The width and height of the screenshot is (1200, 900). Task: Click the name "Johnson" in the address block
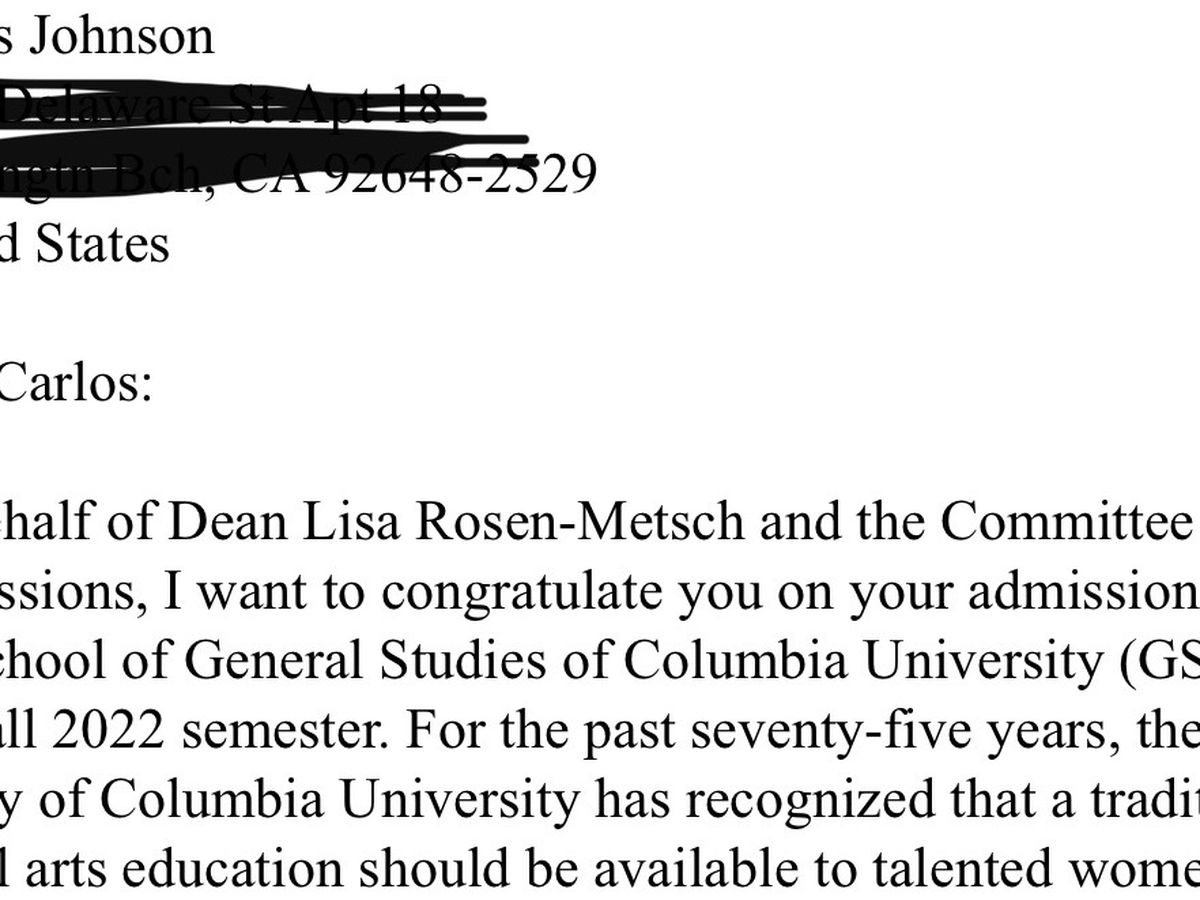(x=122, y=36)
